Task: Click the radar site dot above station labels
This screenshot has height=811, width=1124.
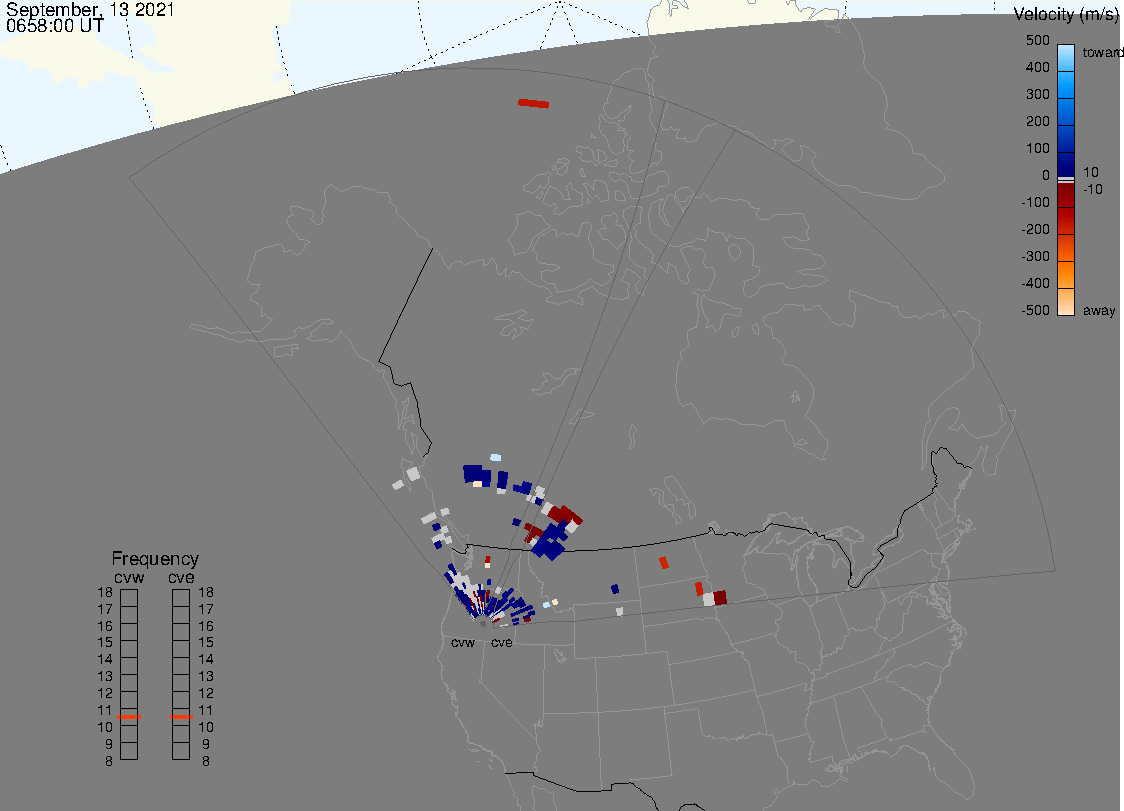Action: [483, 625]
